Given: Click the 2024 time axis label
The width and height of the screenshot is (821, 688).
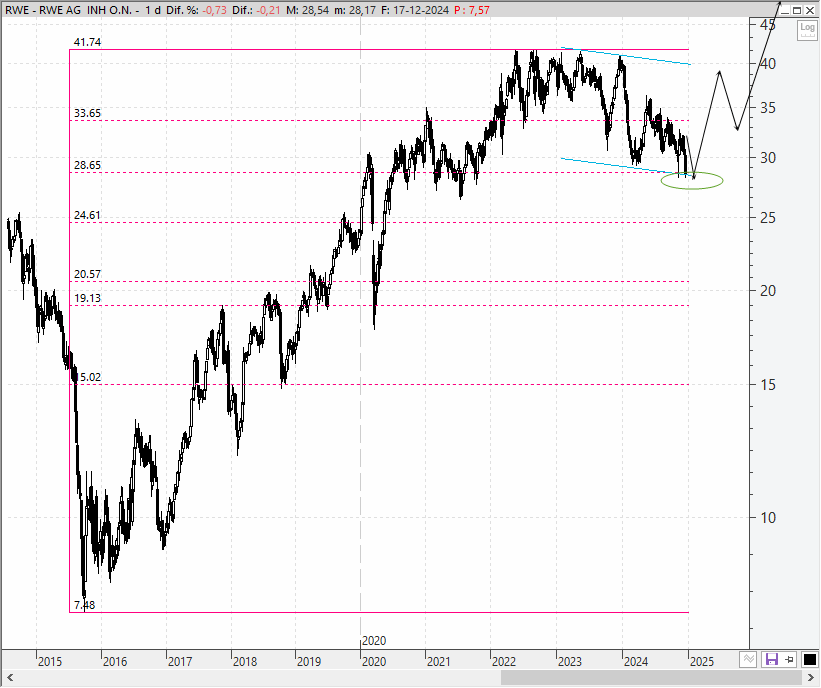Looking at the screenshot, I should coord(636,662).
